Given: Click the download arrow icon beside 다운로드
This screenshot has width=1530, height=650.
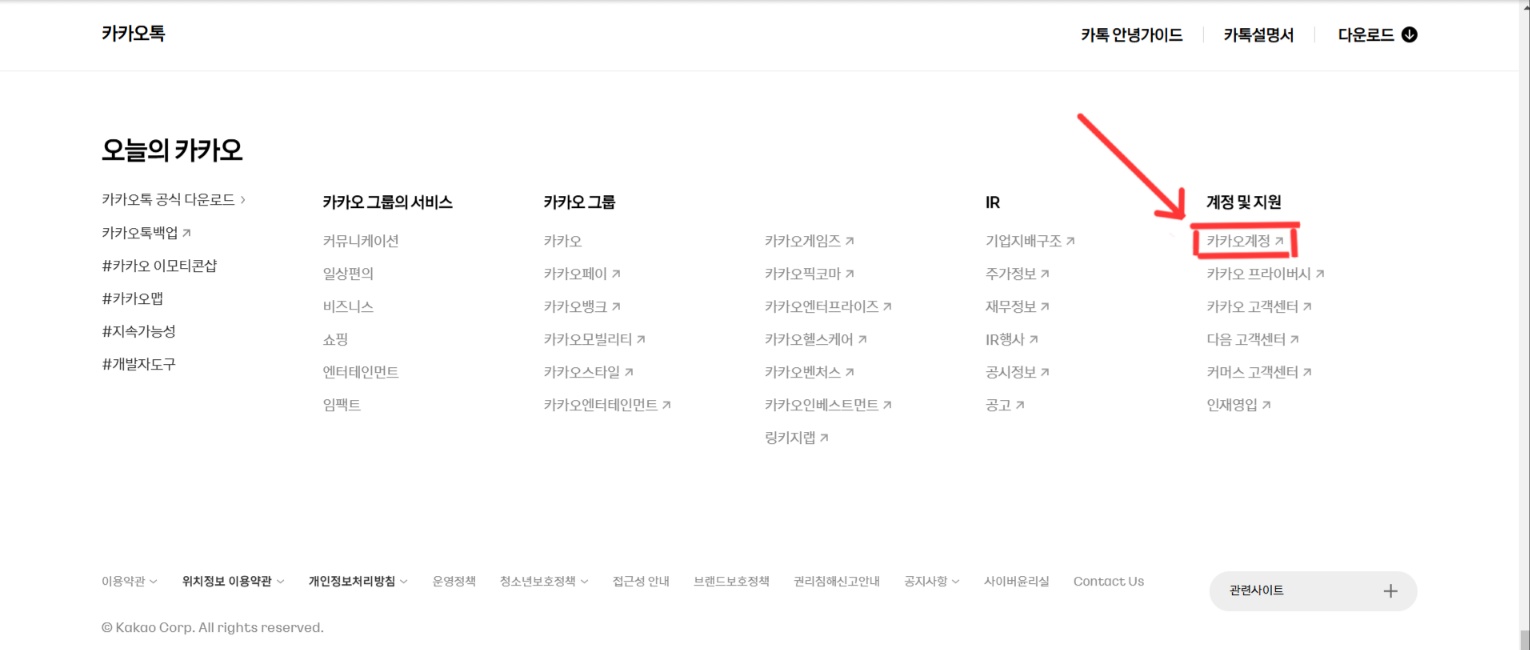Looking at the screenshot, I should point(1410,35).
